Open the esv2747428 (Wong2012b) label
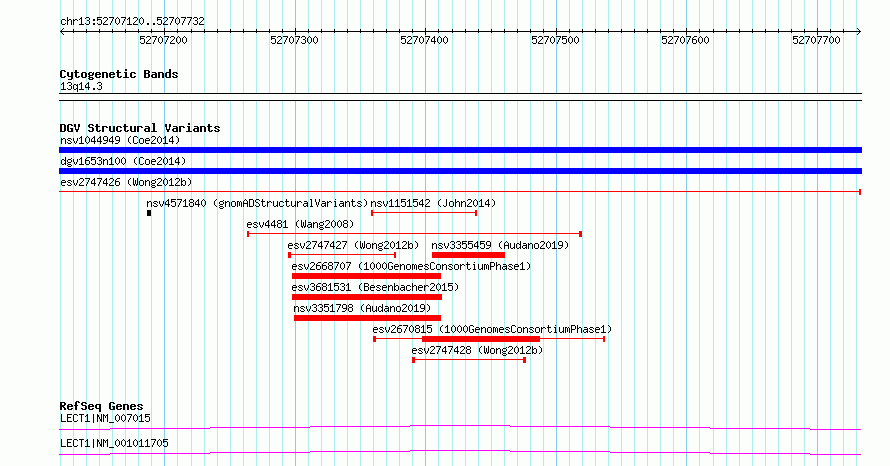 coord(477,350)
